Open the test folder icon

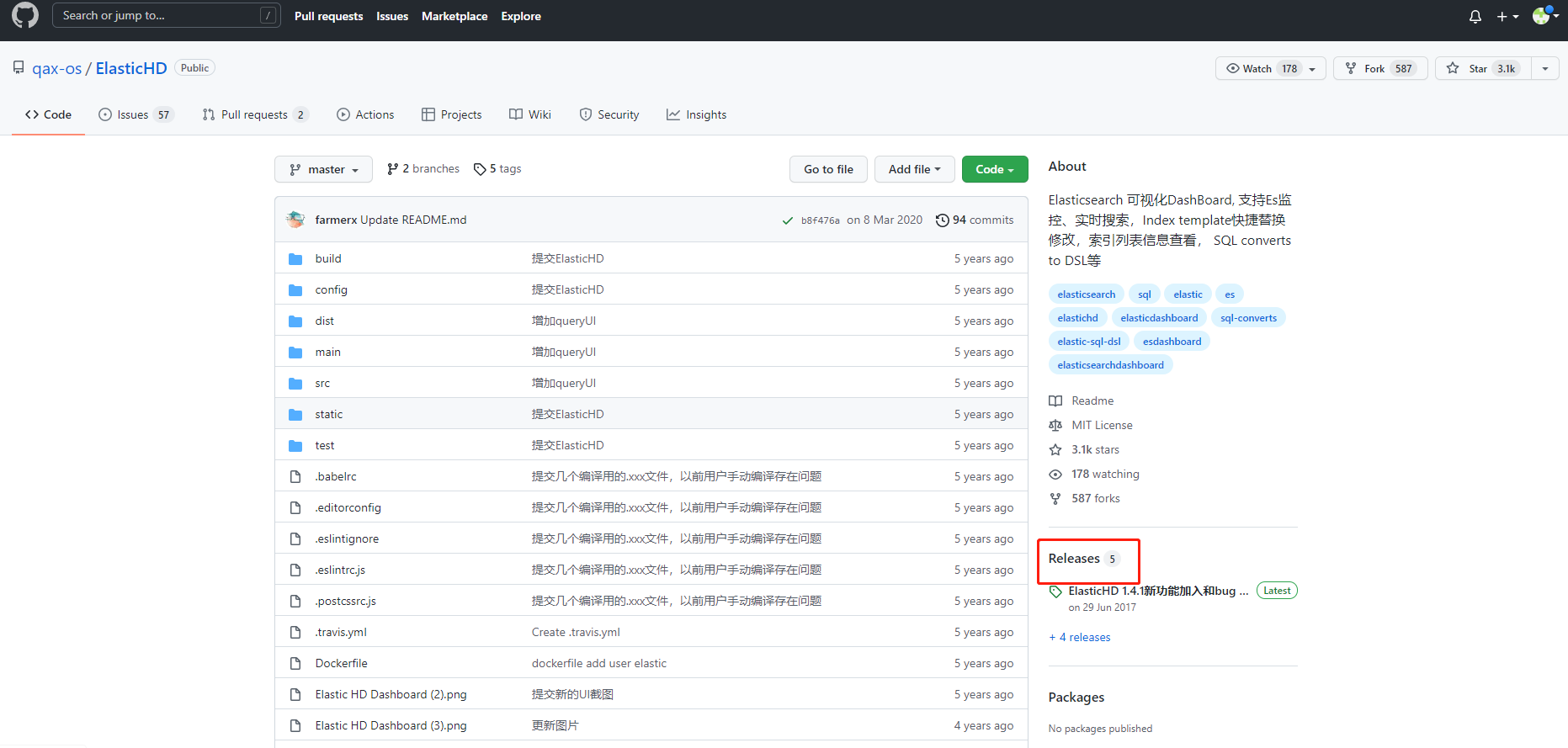(295, 446)
